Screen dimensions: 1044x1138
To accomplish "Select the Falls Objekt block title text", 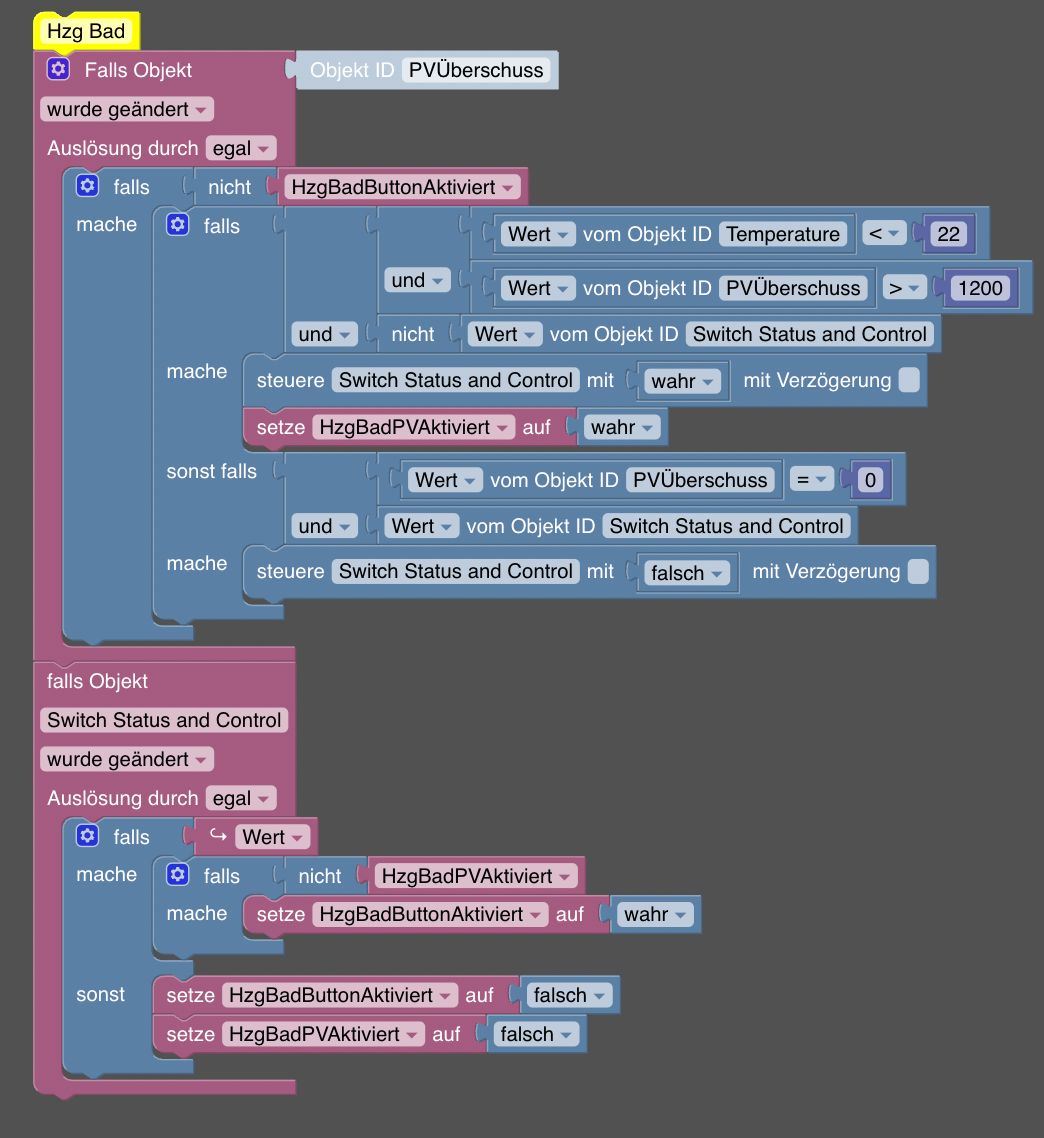I will [x=138, y=70].
